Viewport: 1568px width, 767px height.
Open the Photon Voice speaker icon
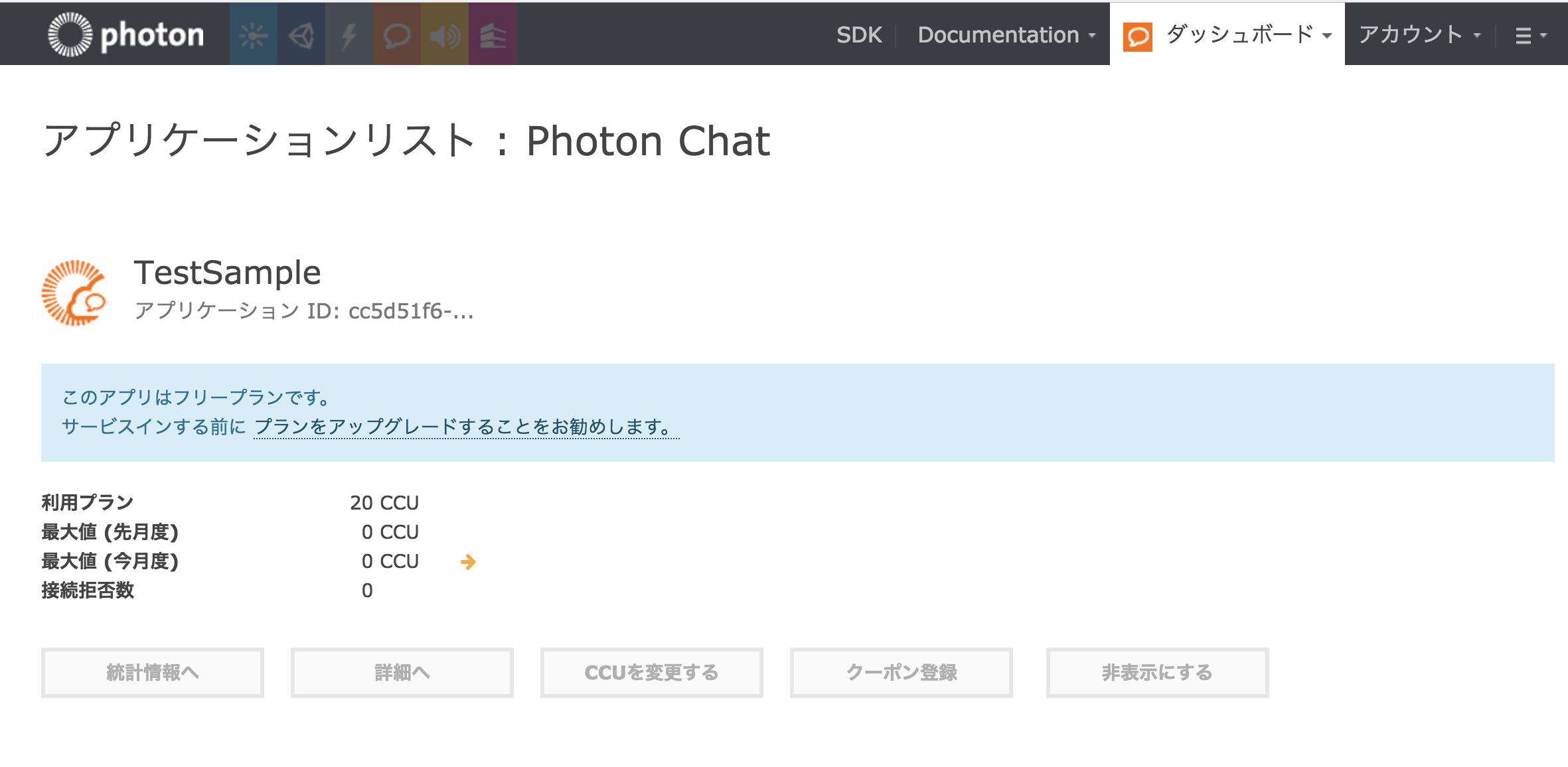445,35
